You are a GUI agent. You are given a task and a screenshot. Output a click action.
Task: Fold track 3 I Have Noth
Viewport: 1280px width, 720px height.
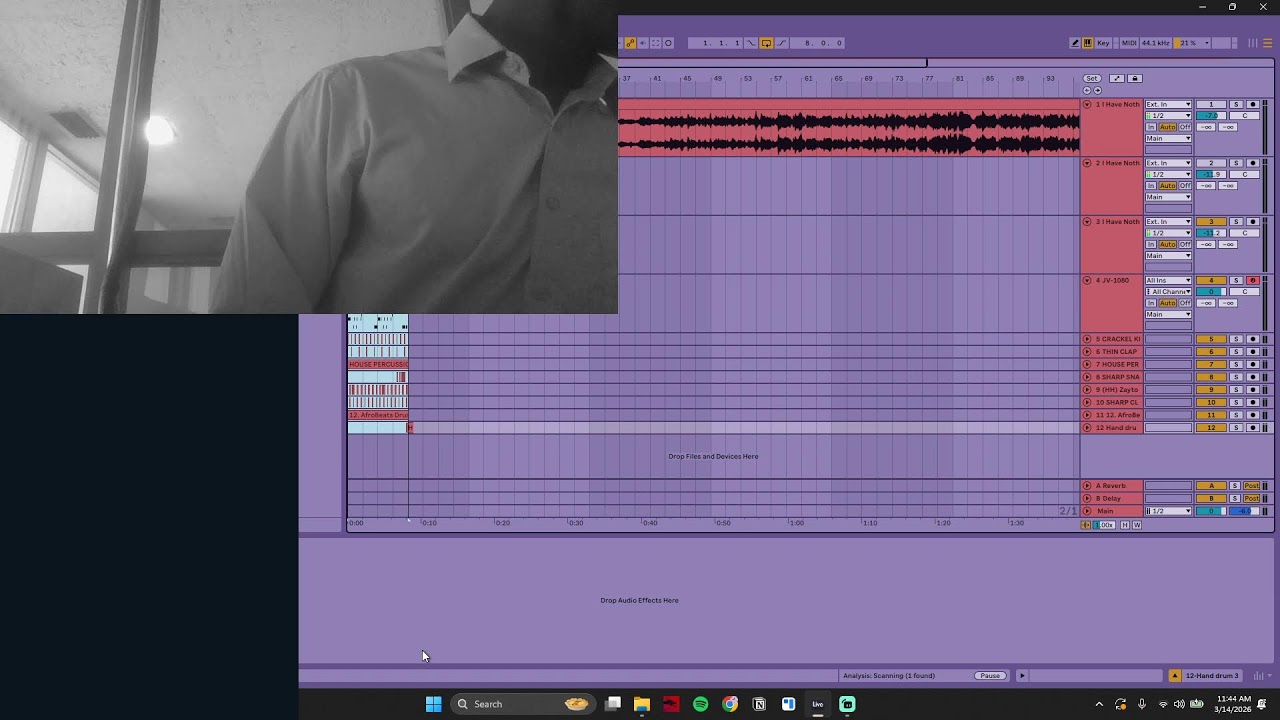pos(1087,222)
